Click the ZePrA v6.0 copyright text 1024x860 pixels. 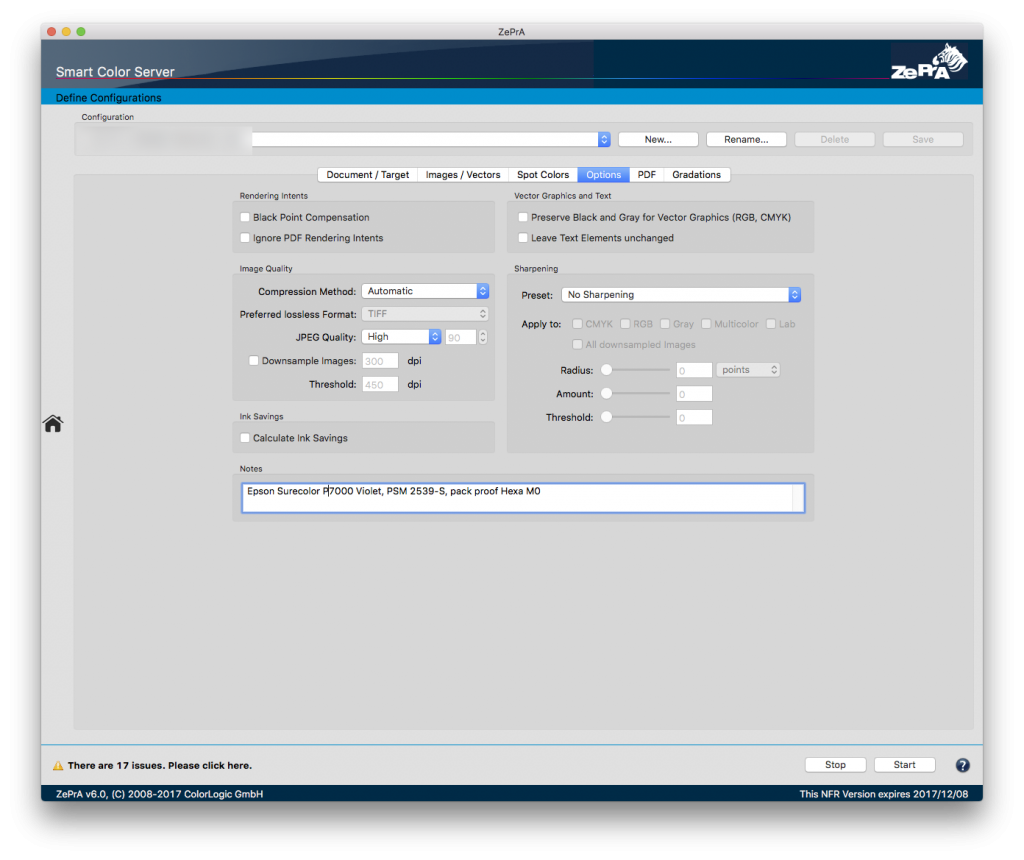pyautogui.click(x=159, y=794)
